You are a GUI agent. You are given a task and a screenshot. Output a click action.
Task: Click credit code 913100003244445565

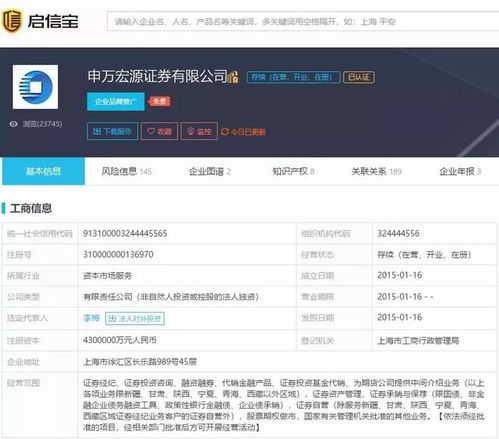[x=125, y=233]
